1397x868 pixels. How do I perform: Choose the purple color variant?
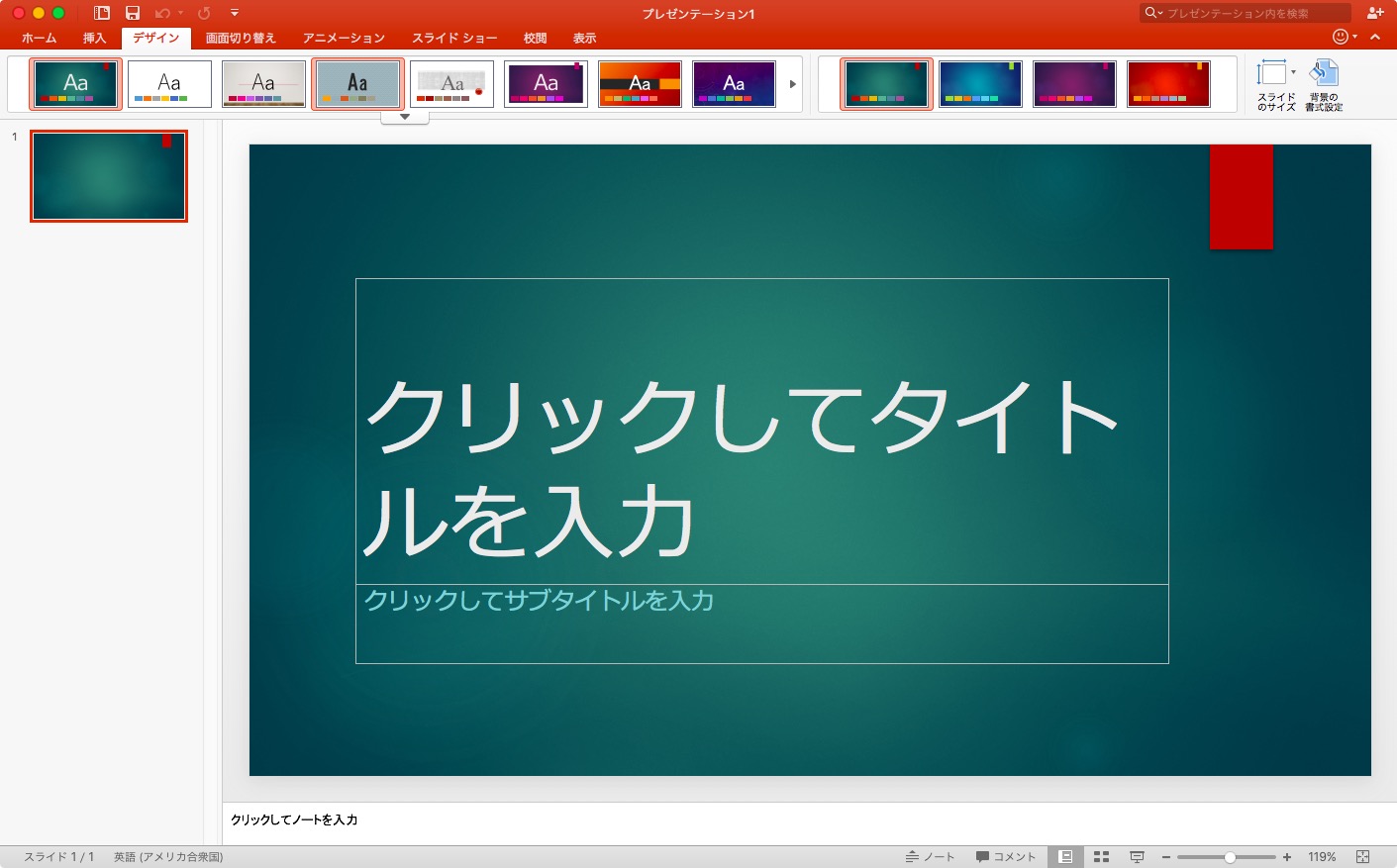[x=1074, y=84]
